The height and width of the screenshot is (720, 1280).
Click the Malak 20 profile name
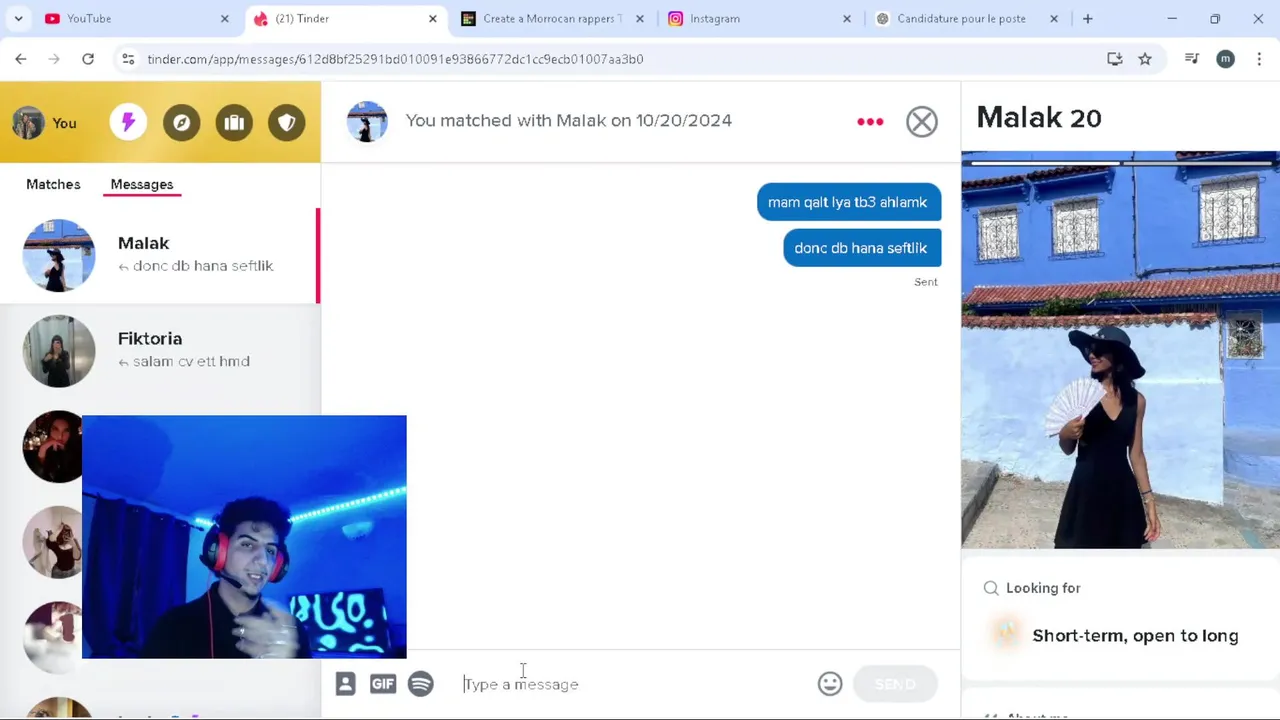pyautogui.click(x=1039, y=118)
